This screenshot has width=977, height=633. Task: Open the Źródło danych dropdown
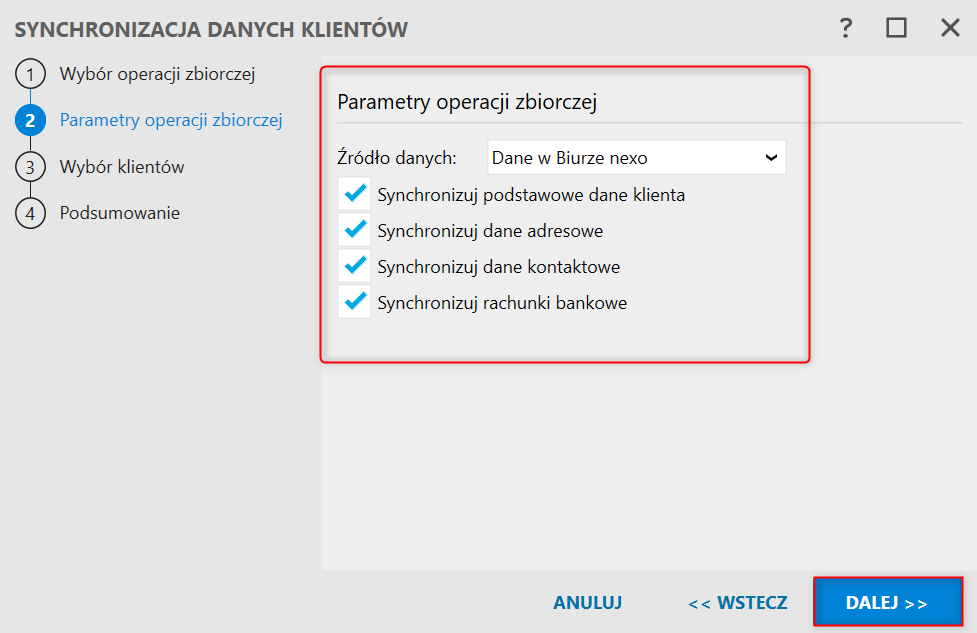[x=635, y=158]
